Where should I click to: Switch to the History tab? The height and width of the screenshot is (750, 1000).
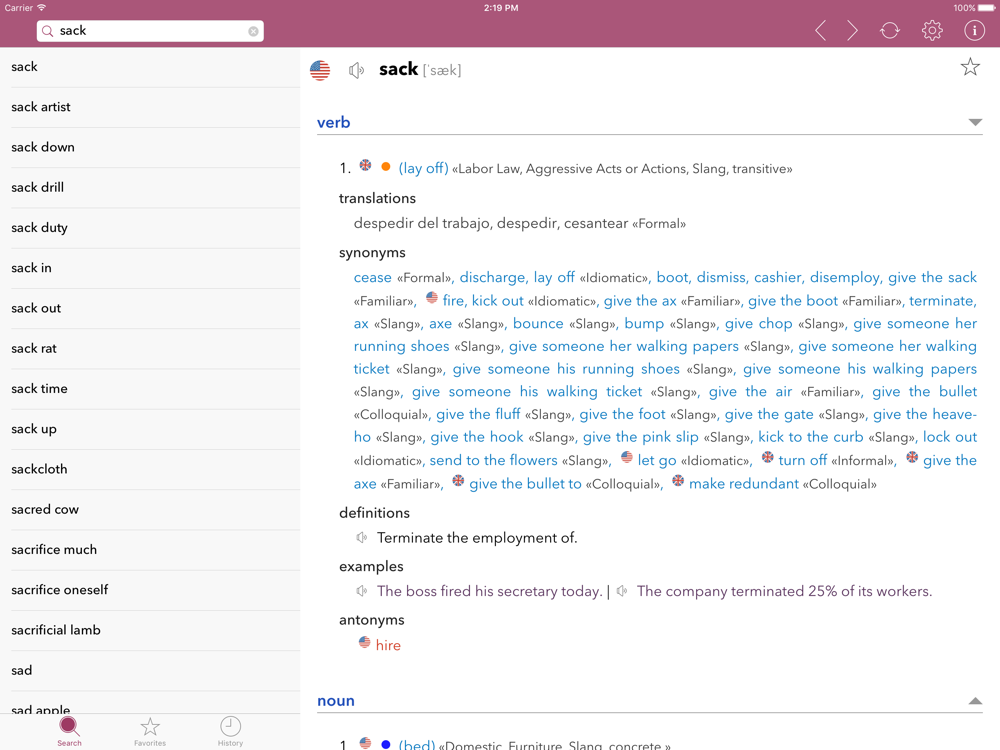230,731
